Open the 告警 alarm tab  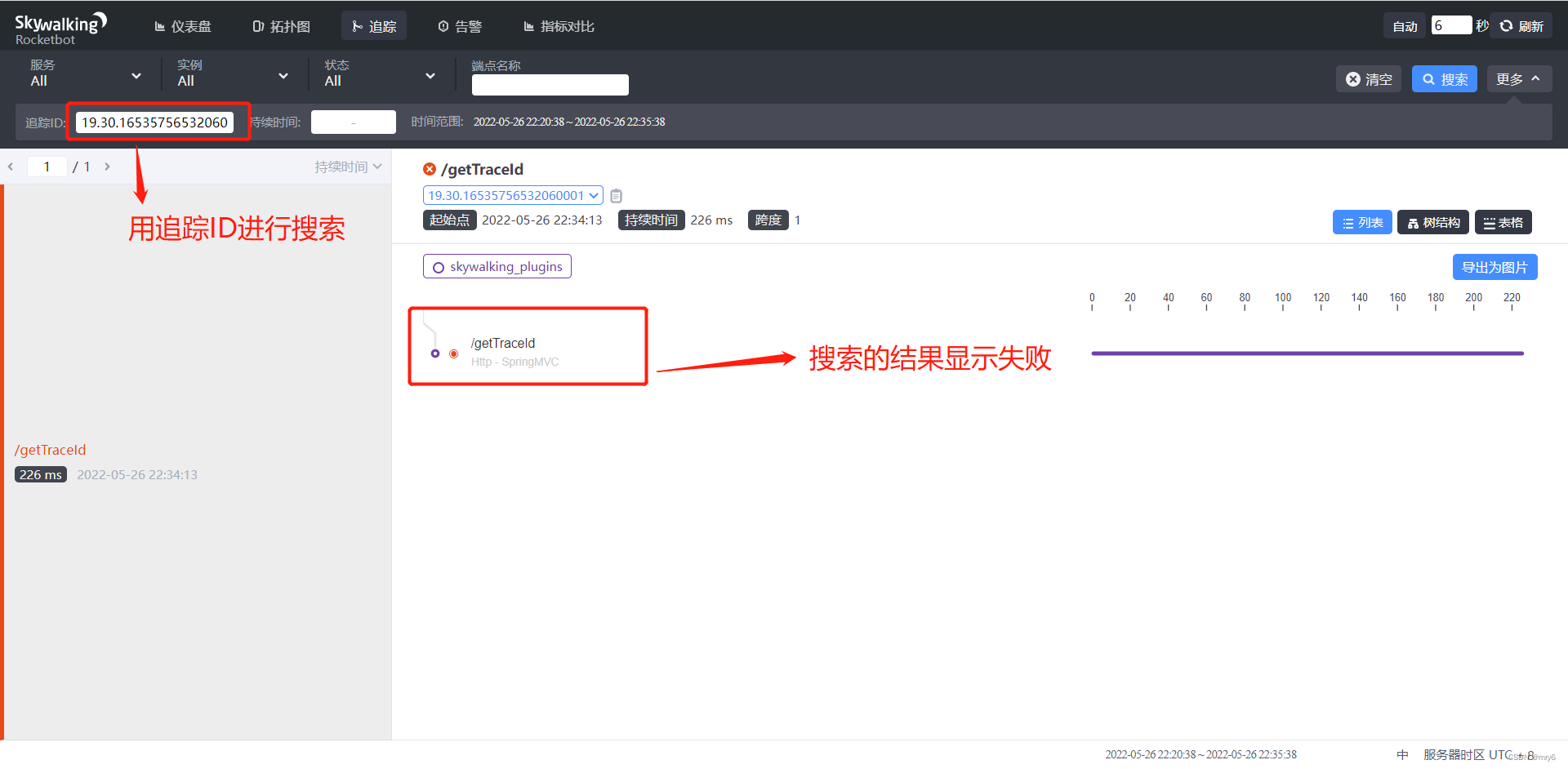point(460,26)
